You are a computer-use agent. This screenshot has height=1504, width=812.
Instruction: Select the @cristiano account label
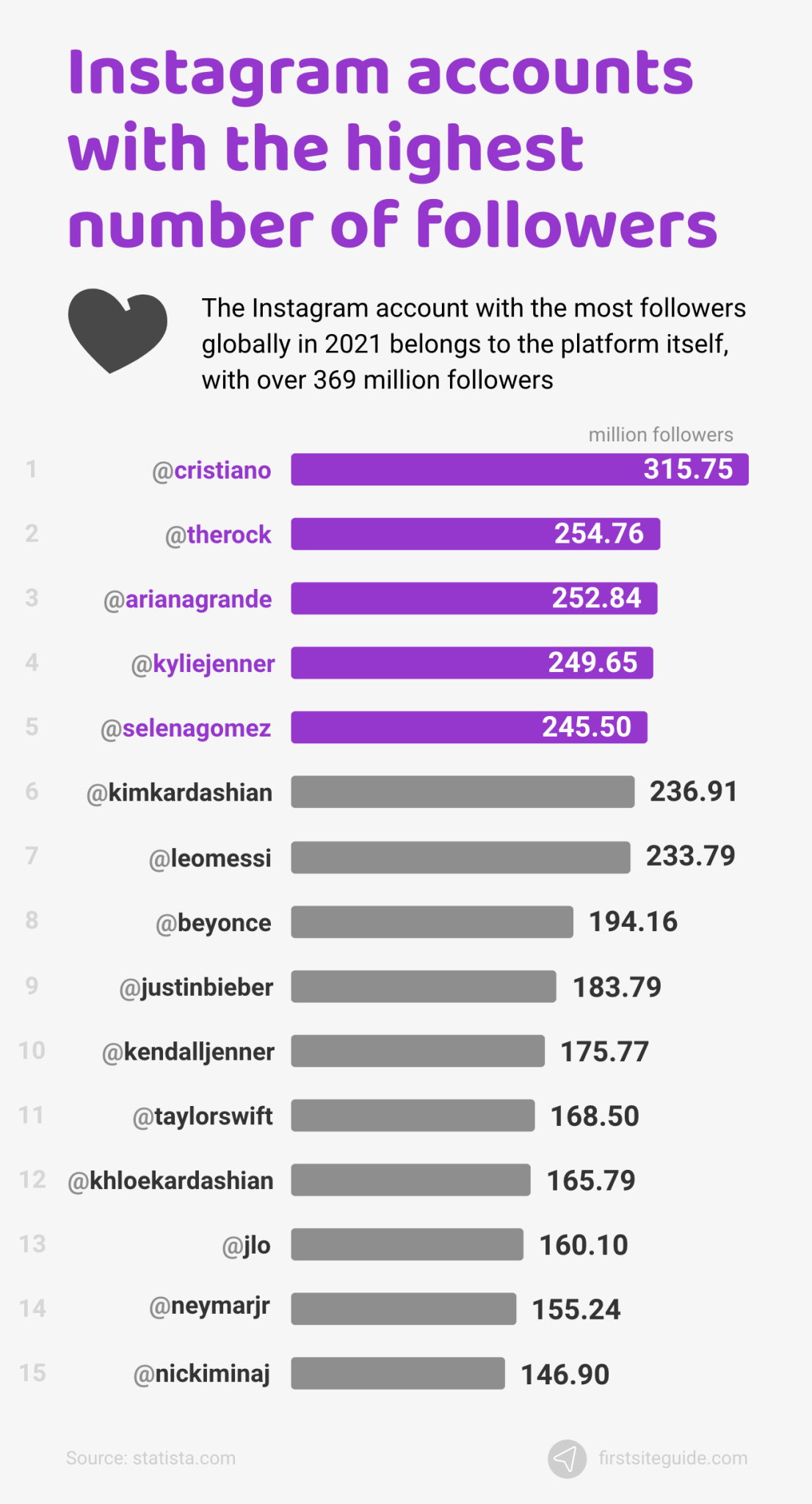point(211,470)
